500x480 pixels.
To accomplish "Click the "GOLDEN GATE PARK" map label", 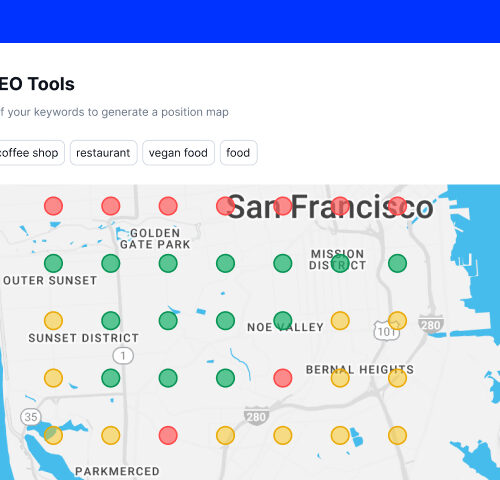I will pos(155,239).
